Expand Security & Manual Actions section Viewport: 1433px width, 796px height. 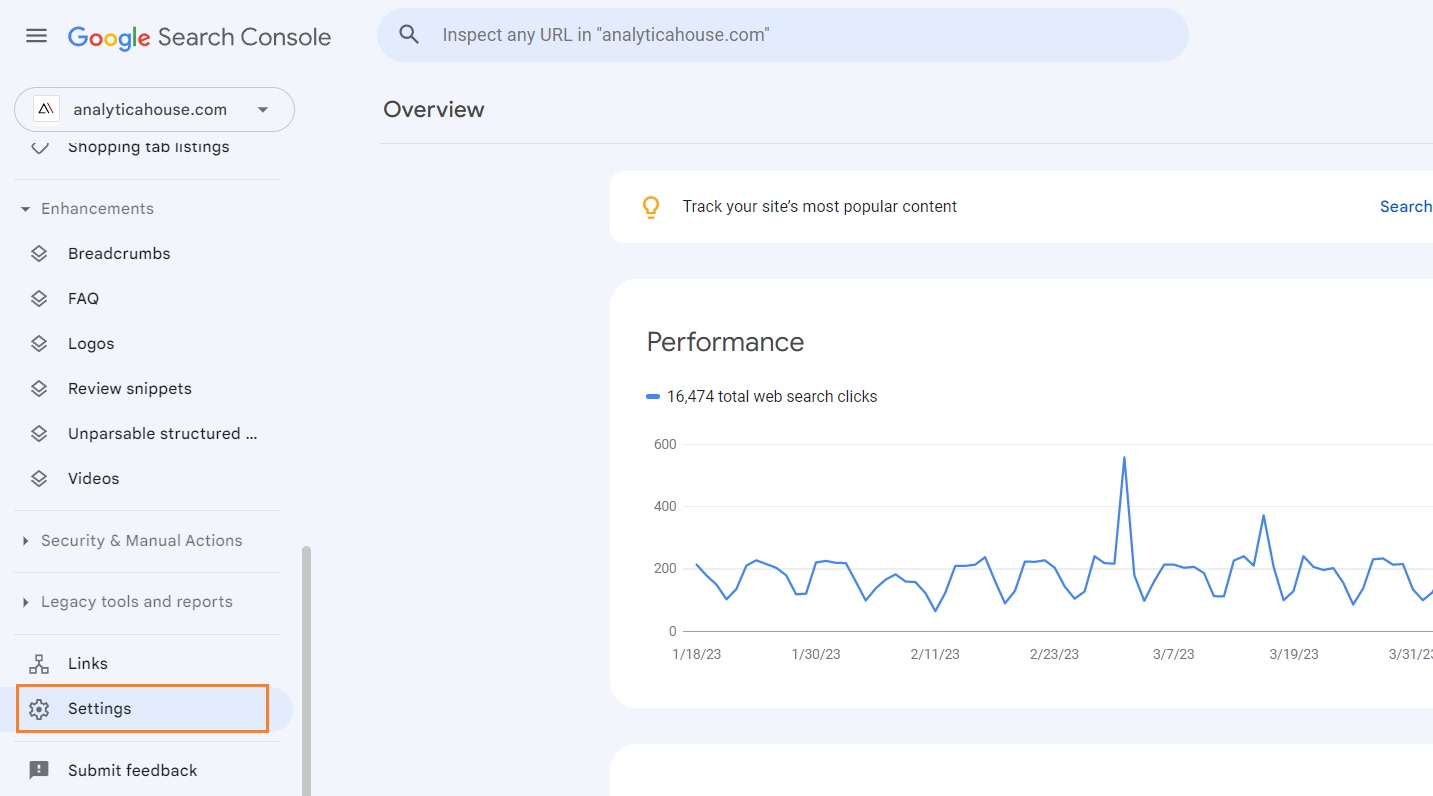(x=131, y=541)
